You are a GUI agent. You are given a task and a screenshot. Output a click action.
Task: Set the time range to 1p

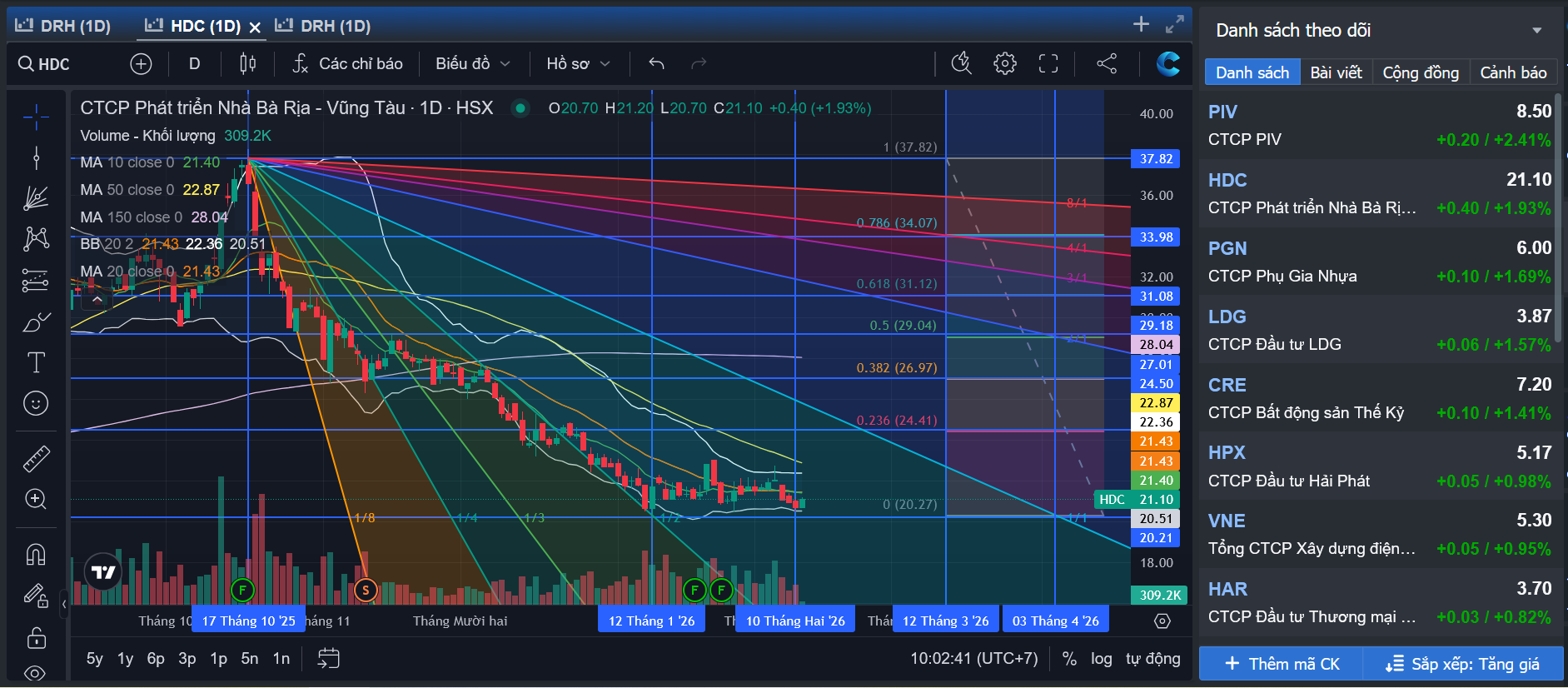tap(218, 659)
